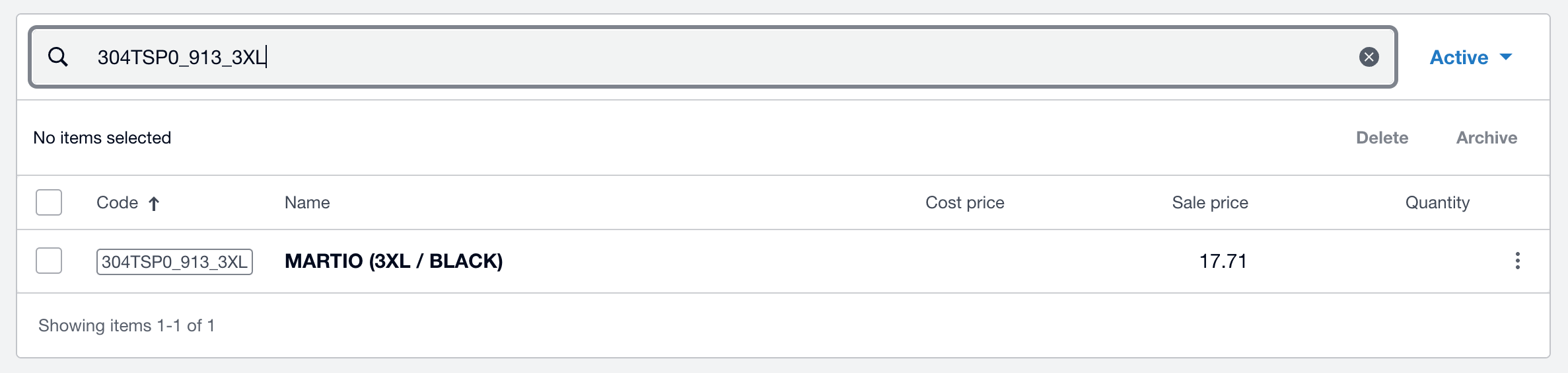Click the Cost price column header
Image resolution: width=1568 pixels, height=373 pixels.
964,203
